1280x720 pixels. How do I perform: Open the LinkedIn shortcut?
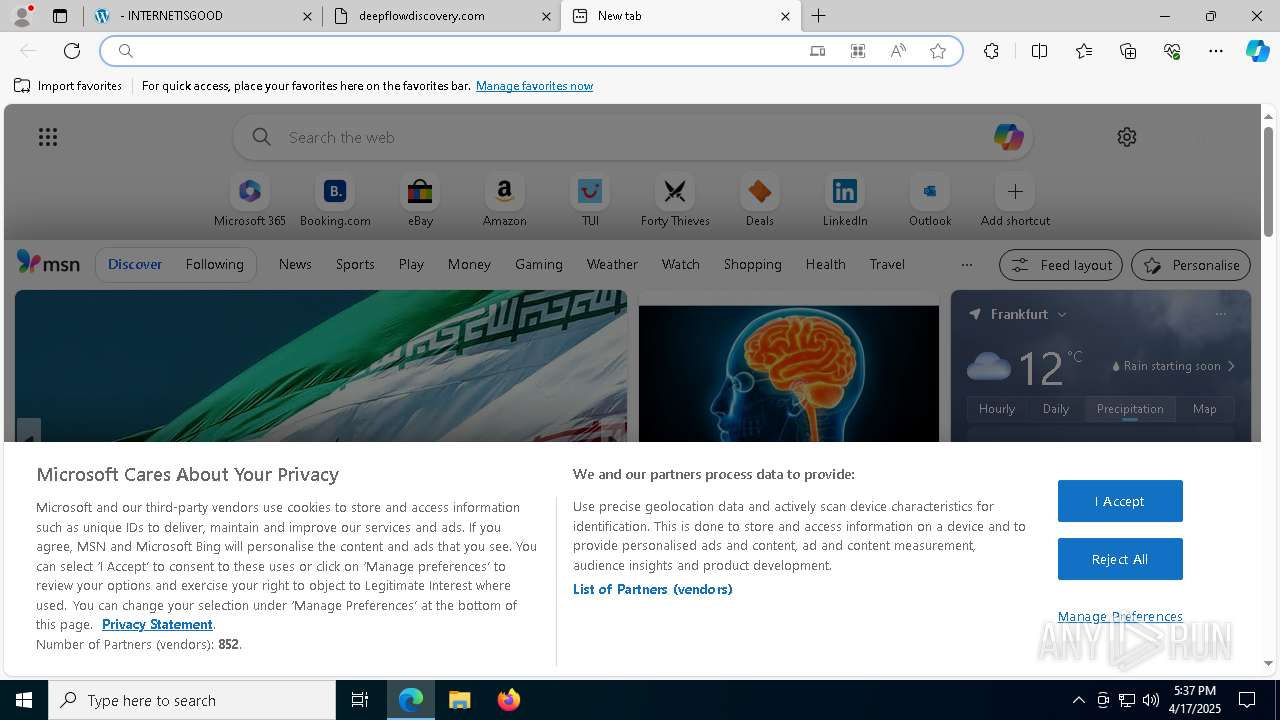coord(845,201)
